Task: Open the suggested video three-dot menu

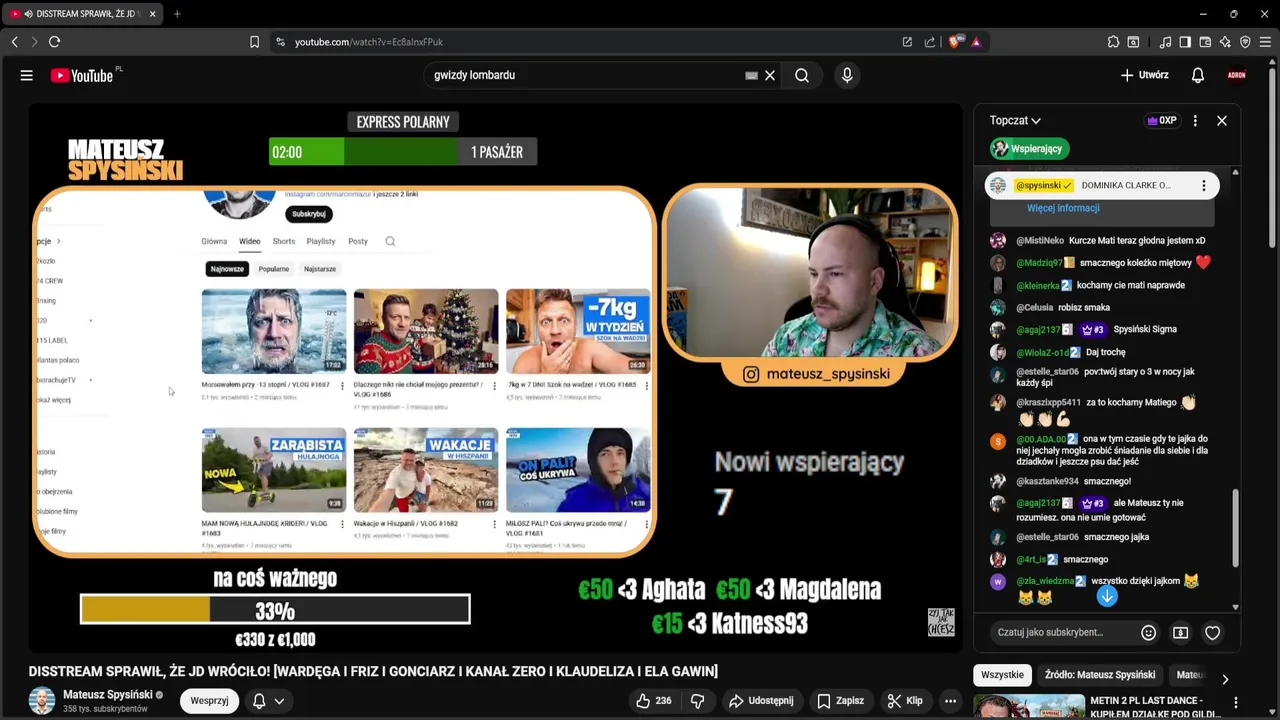Action: tap(1236, 702)
